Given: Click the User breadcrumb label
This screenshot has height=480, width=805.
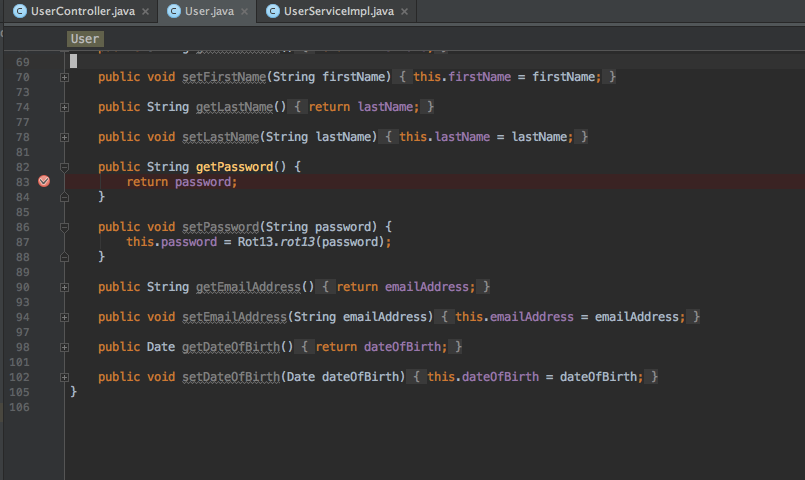Looking at the screenshot, I should pos(85,39).
